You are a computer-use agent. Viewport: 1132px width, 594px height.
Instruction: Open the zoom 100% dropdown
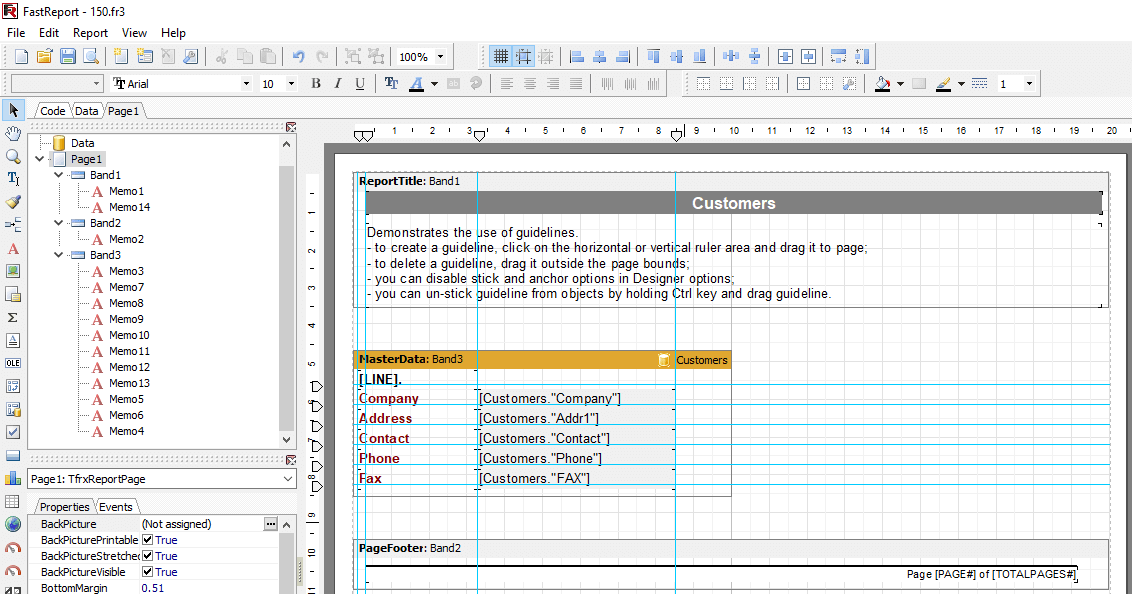[x=440, y=56]
